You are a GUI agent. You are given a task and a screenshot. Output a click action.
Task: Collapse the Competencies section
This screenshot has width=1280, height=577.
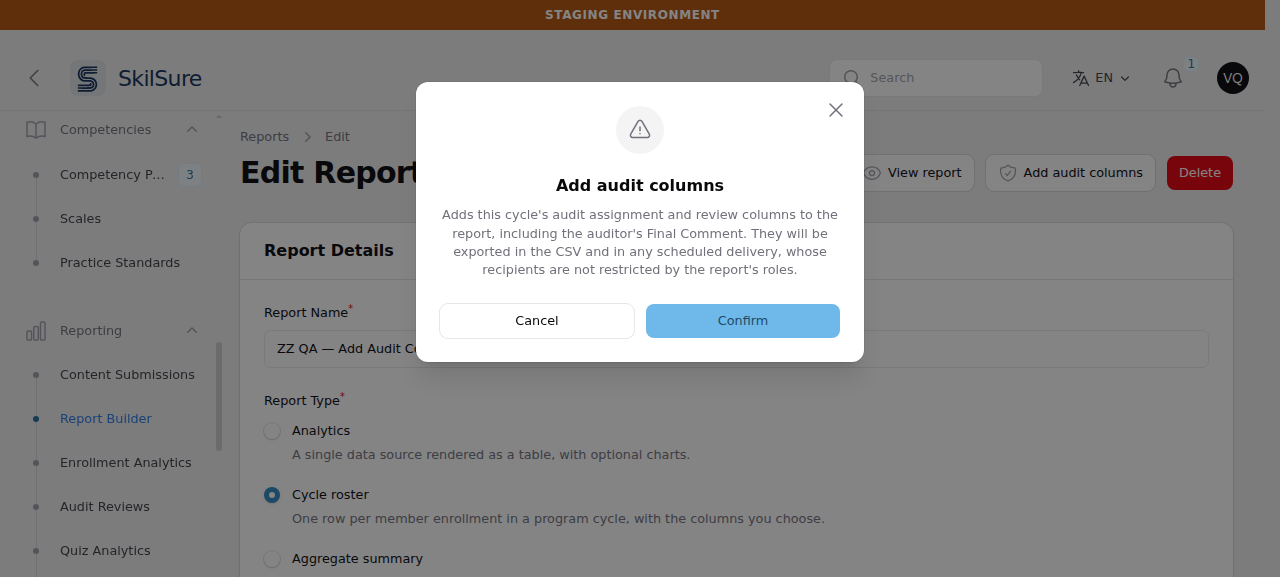coord(192,130)
